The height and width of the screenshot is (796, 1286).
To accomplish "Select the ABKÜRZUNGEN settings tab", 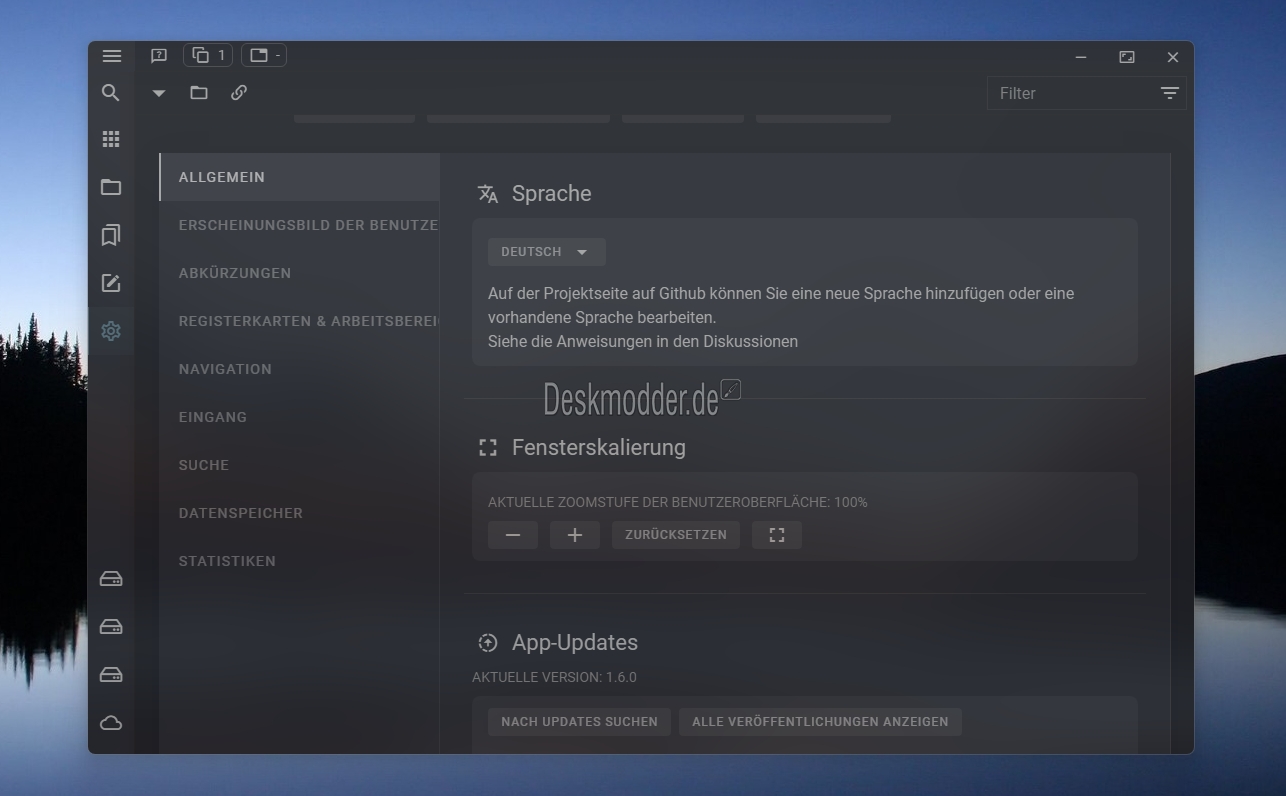I will tap(235, 273).
